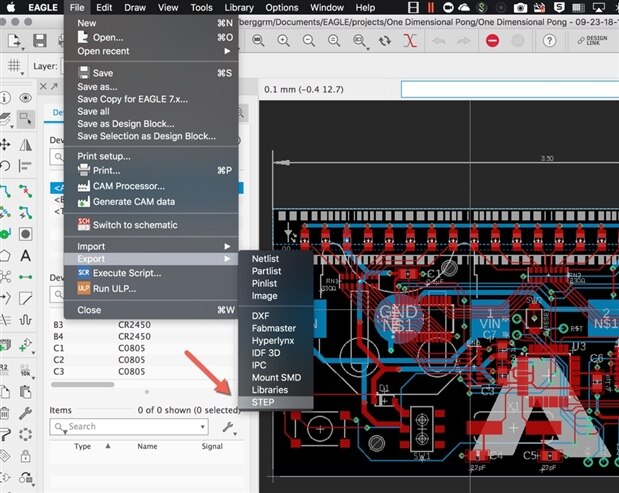This screenshot has height=493, width=619.
Task: Close the side panel with X
Action: [43, 86]
